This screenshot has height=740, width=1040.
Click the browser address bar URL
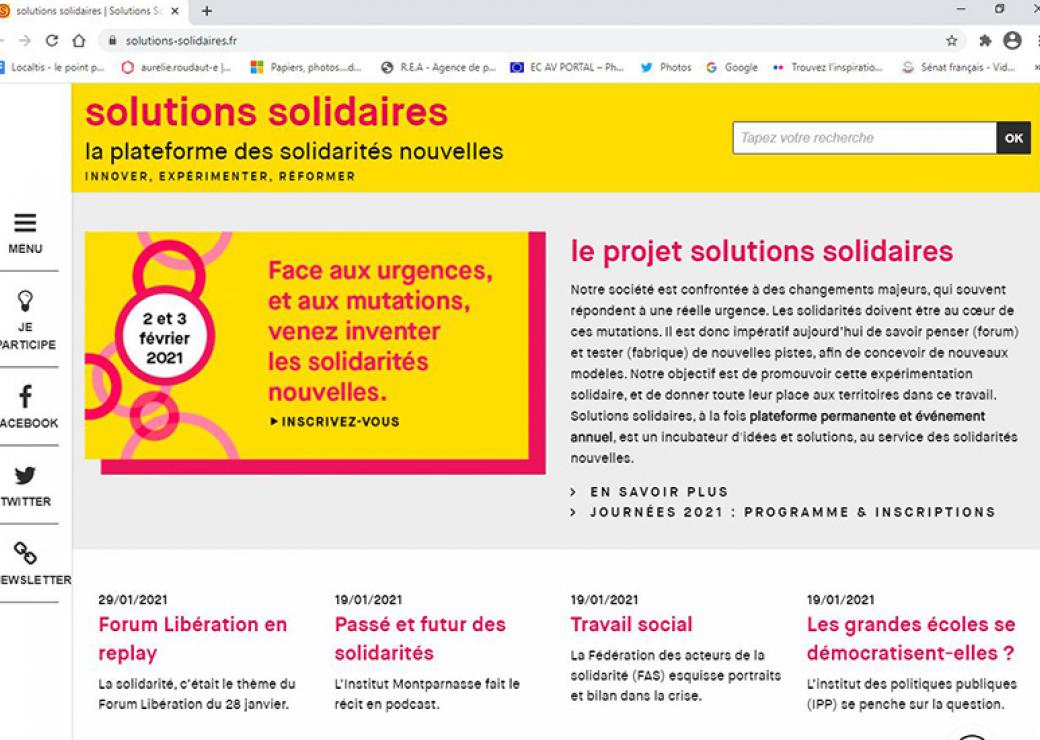[181, 40]
